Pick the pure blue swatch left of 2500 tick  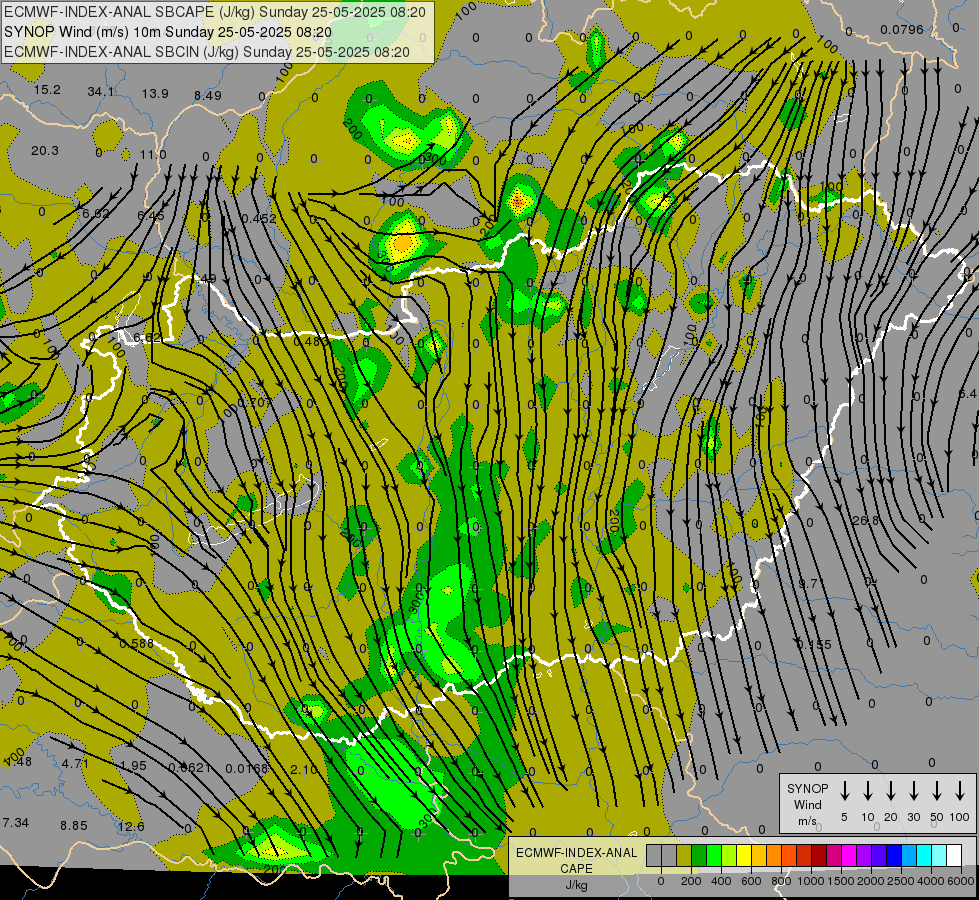[x=893, y=856]
